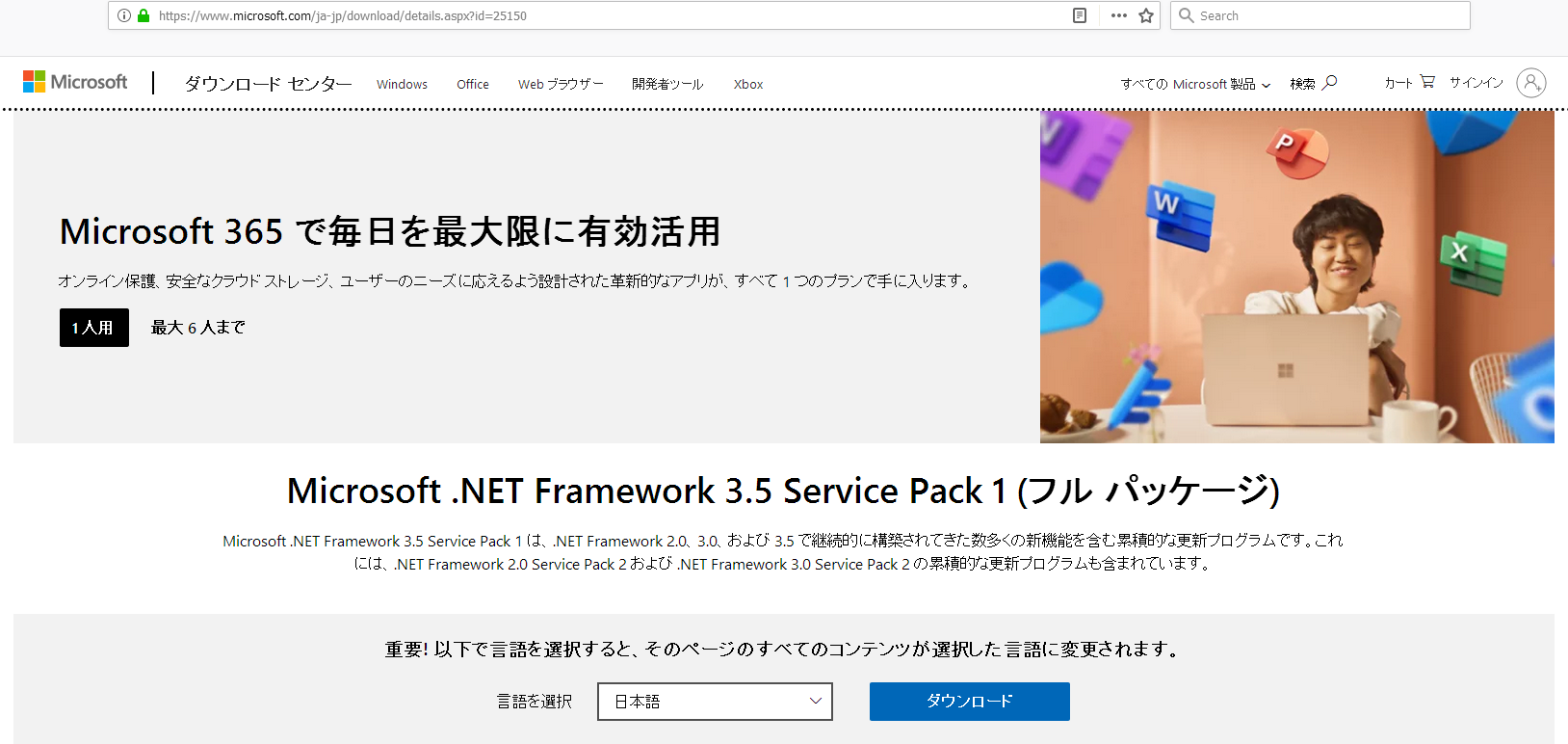Image resolution: width=1568 pixels, height=744 pixels.
Task: Click the 言語を選択 label
Action: 535,702
